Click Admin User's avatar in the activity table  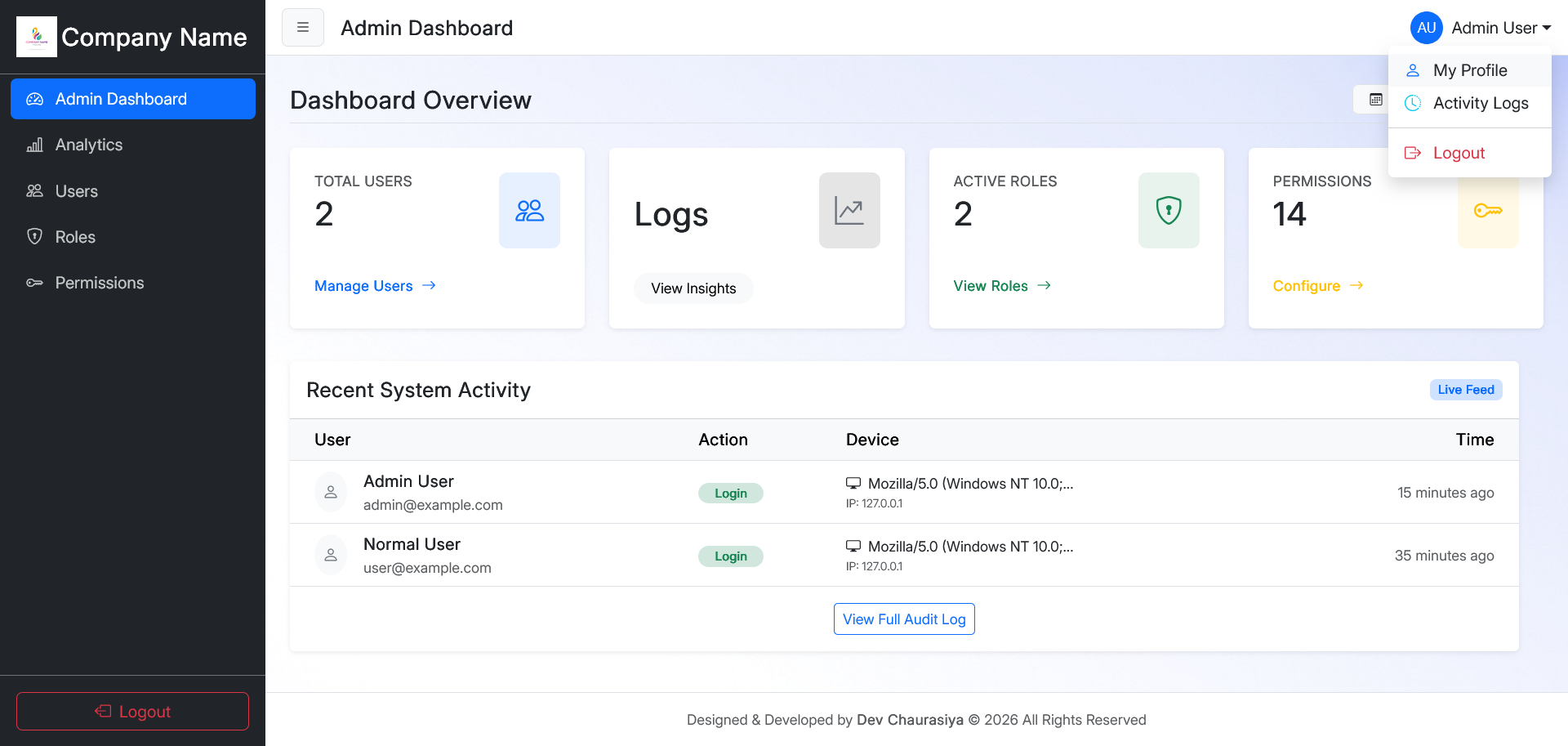click(331, 493)
